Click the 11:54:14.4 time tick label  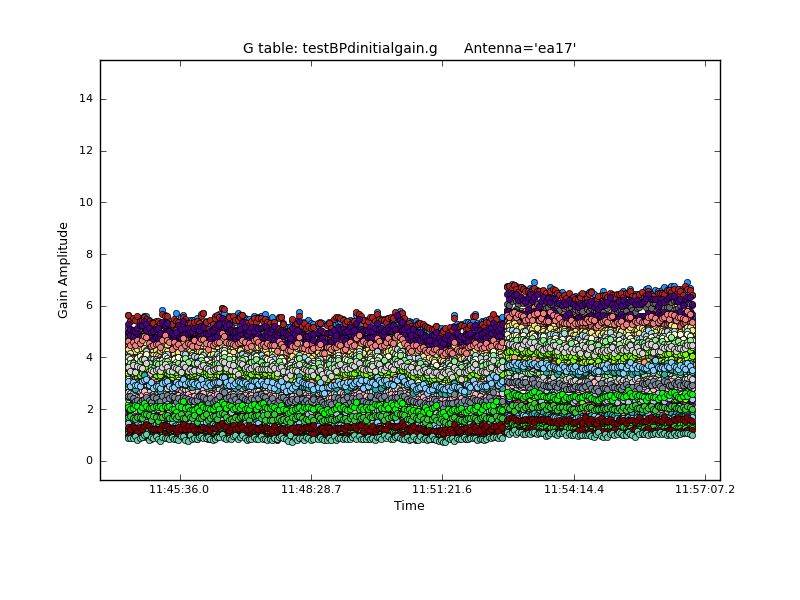(x=574, y=490)
